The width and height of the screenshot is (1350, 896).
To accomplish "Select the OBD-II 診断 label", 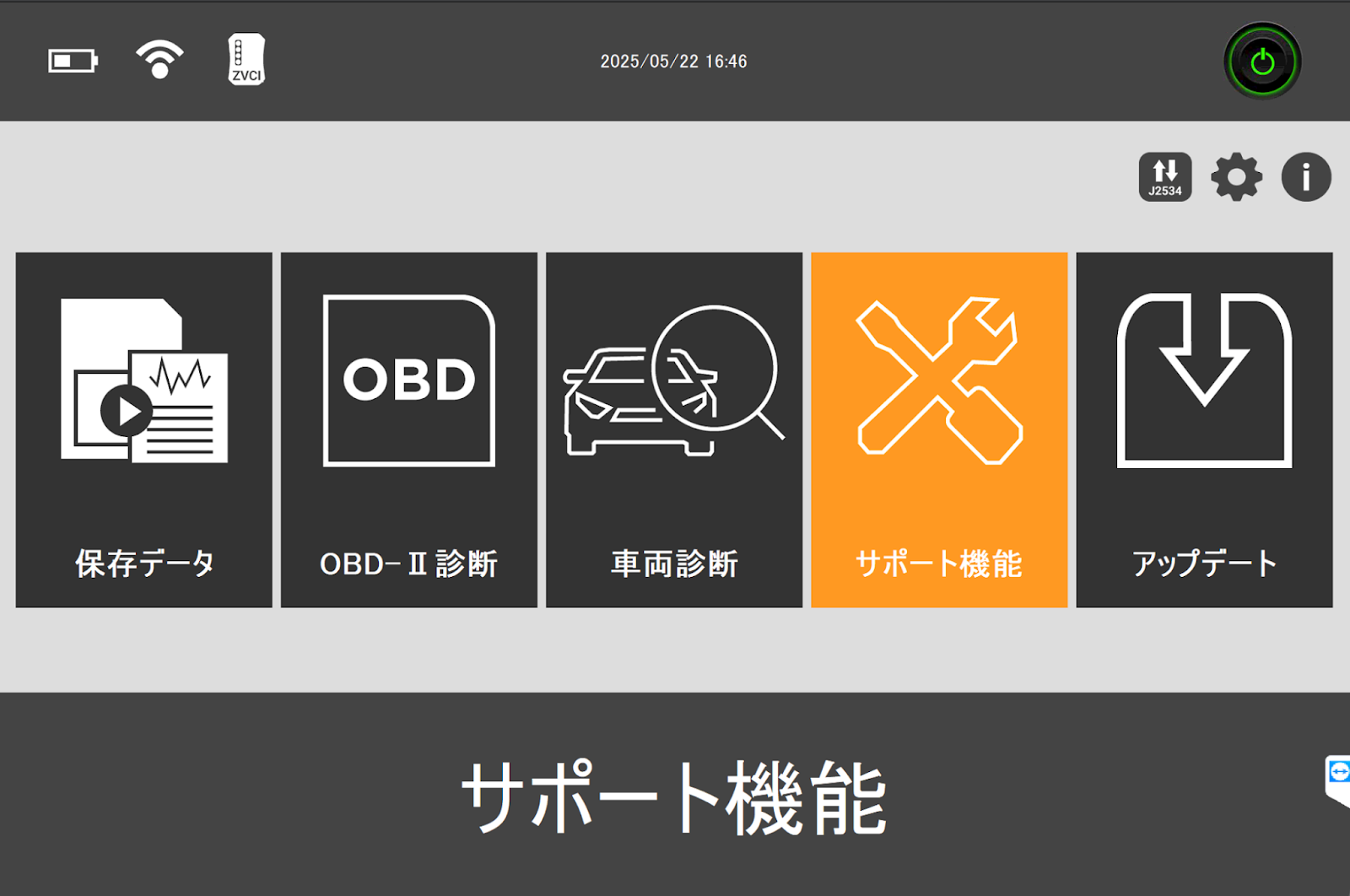I will pos(409,564).
